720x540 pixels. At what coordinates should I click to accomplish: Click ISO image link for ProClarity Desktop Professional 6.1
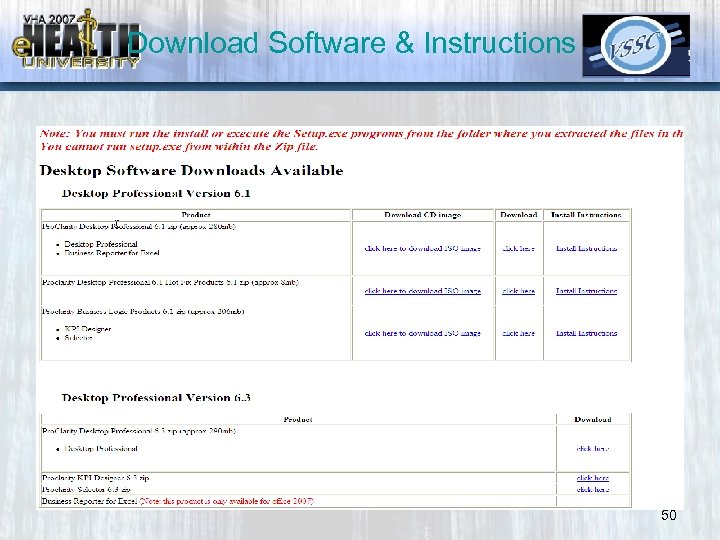click(x=422, y=248)
